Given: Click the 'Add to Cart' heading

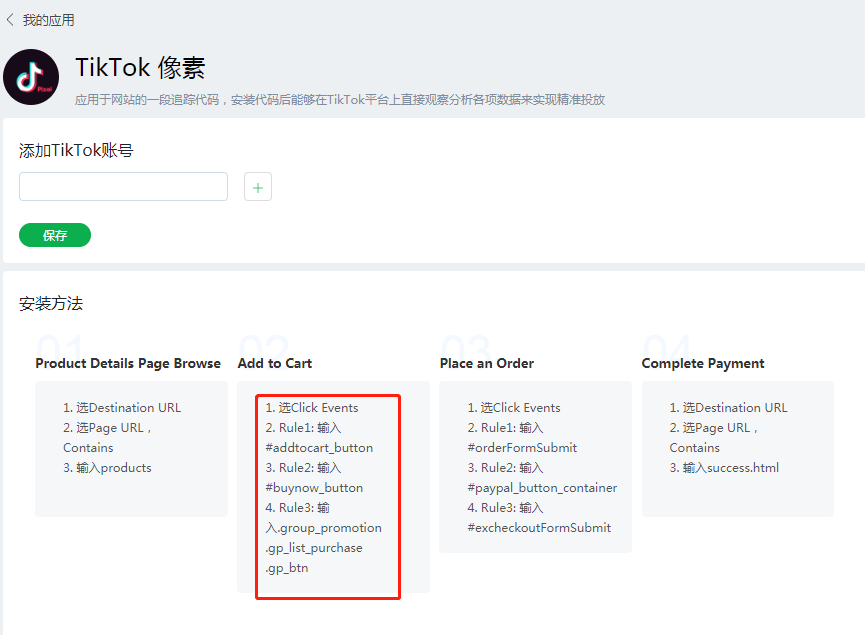Looking at the screenshot, I should pos(275,364).
